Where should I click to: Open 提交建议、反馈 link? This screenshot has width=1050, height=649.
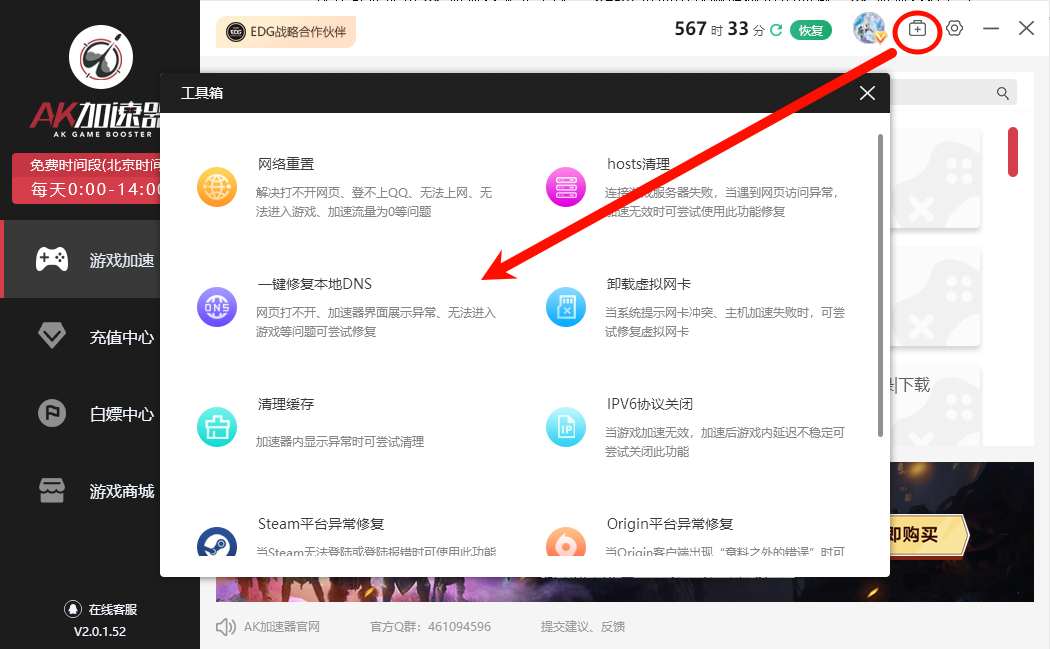pos(583,627)
